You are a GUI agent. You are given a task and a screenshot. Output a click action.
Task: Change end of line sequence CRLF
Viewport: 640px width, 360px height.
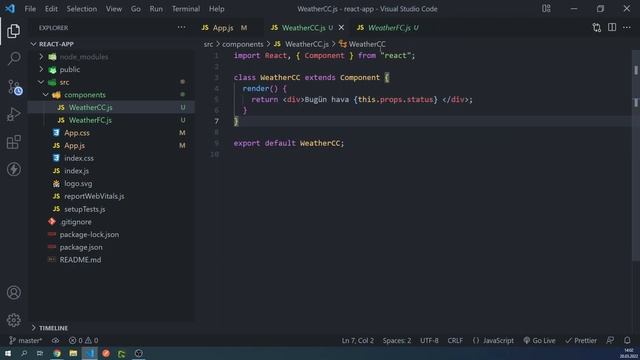[x=455, y=340]
